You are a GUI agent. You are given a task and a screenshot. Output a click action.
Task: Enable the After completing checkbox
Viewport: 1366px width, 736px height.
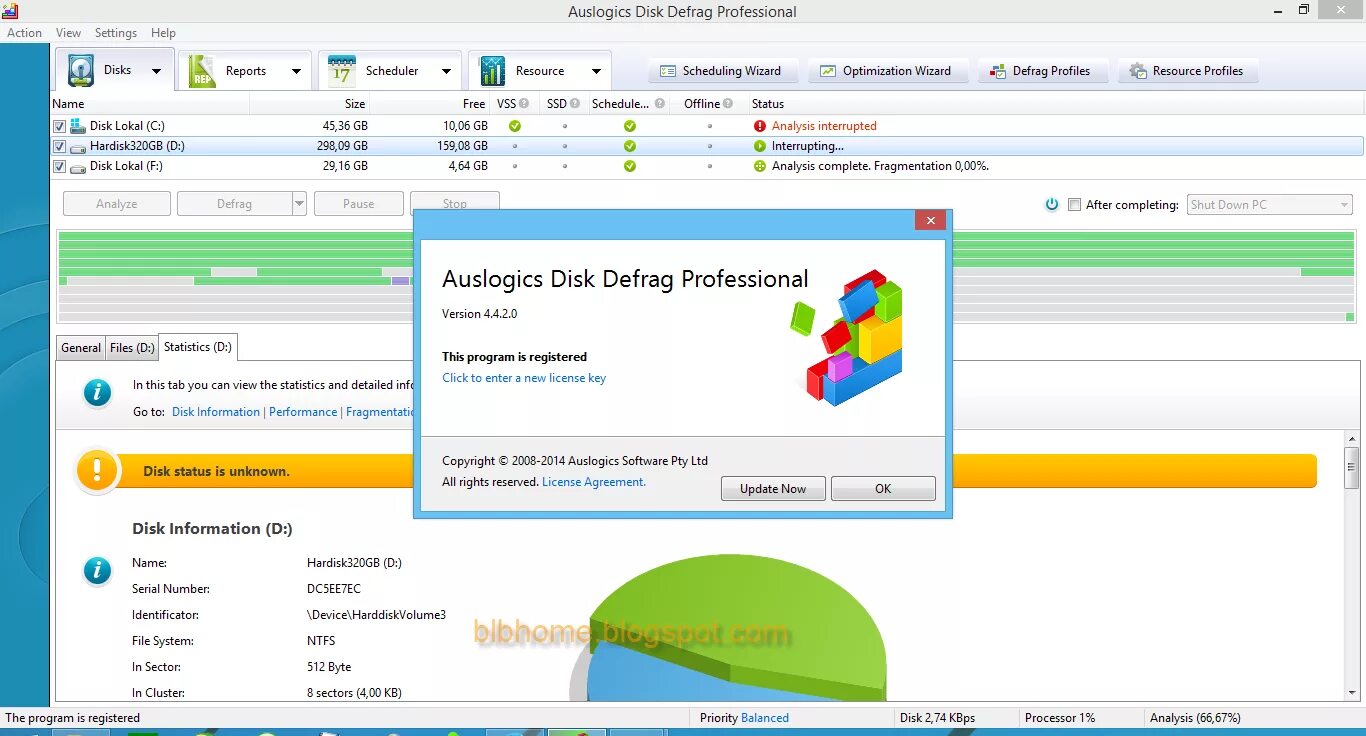(1074, 204)
